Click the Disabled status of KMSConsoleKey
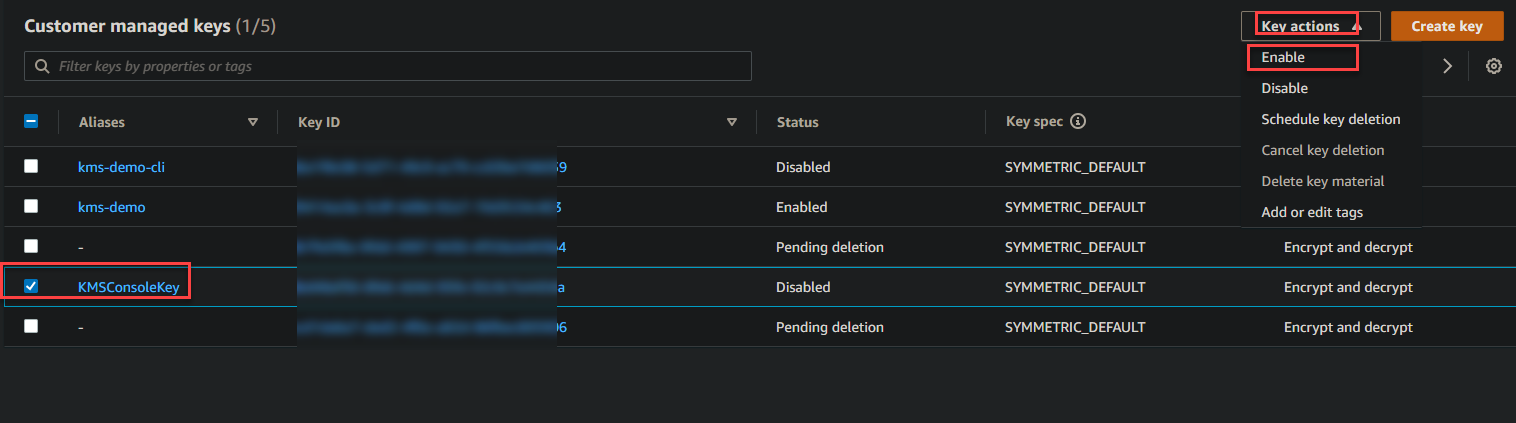1516x423 pixels. [x=803, y=287]
